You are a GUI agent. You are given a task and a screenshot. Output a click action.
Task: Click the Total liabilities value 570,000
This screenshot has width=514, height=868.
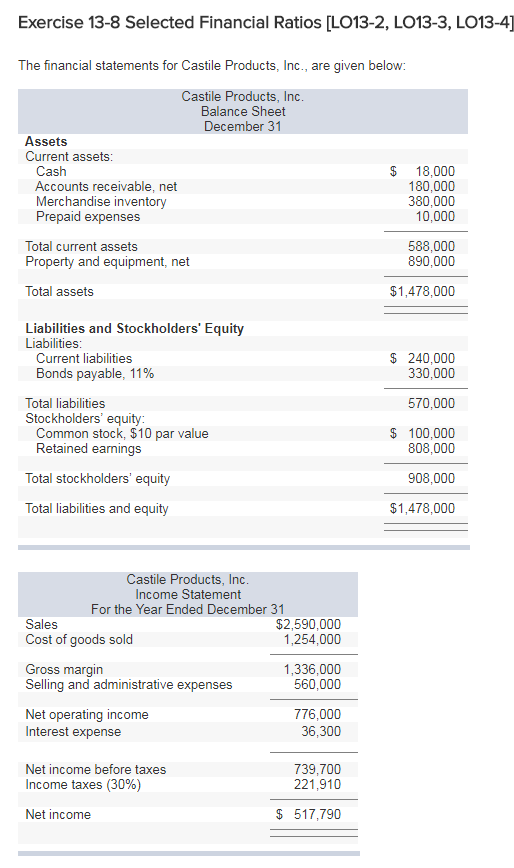pyautogui.click(x=432, y=404)
